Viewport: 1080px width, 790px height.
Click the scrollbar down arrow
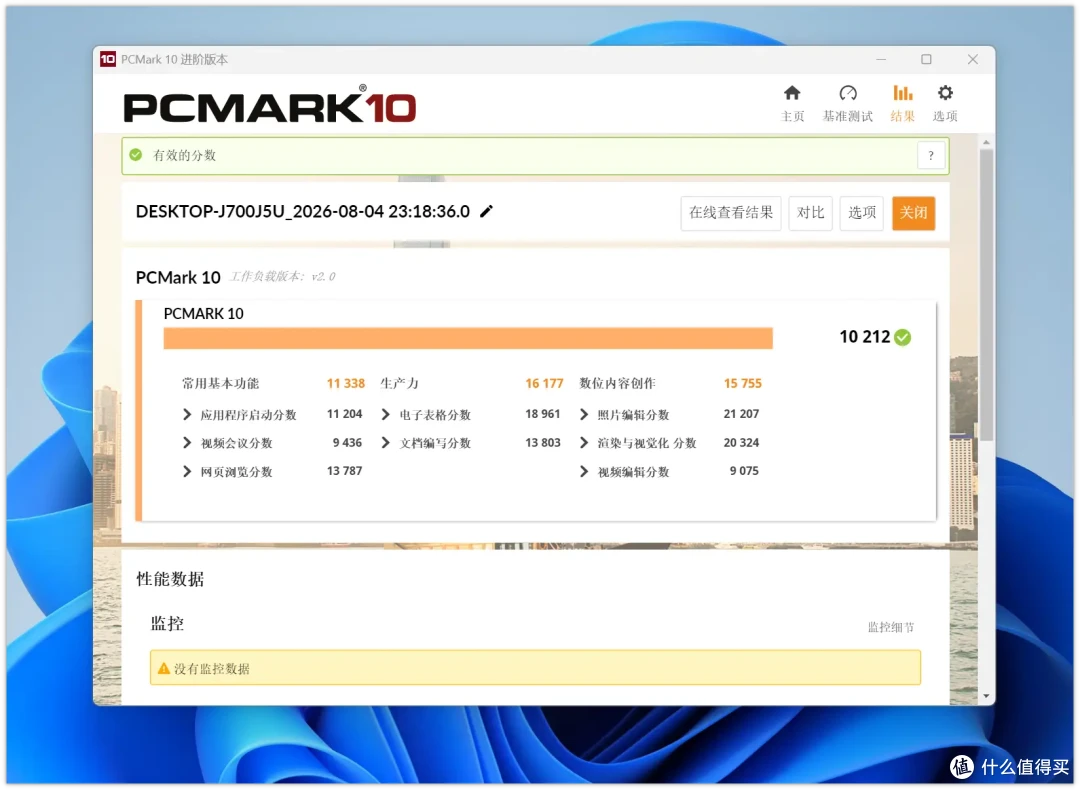986,696
